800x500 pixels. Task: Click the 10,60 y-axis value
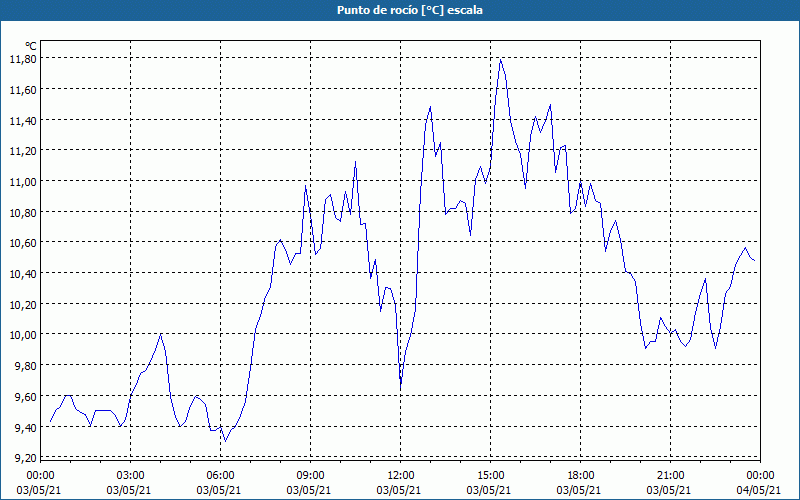23,243
